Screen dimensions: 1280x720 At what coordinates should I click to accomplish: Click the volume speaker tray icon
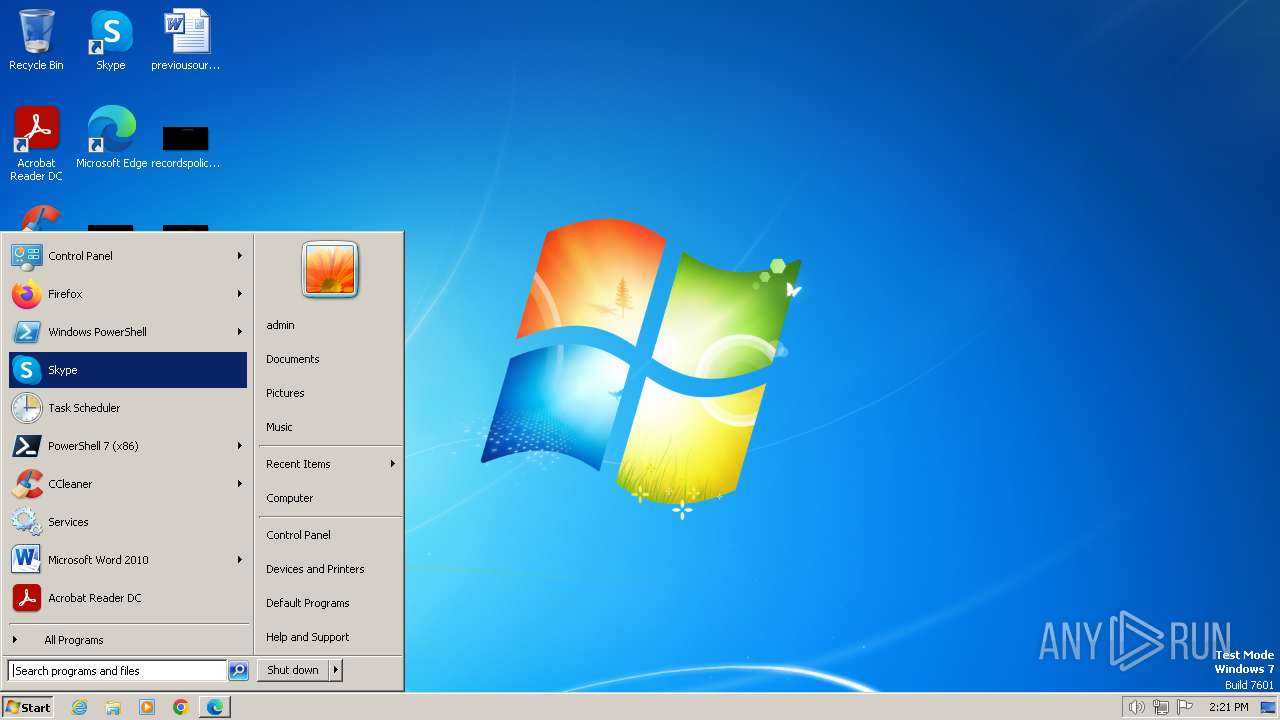point(1136,707)
